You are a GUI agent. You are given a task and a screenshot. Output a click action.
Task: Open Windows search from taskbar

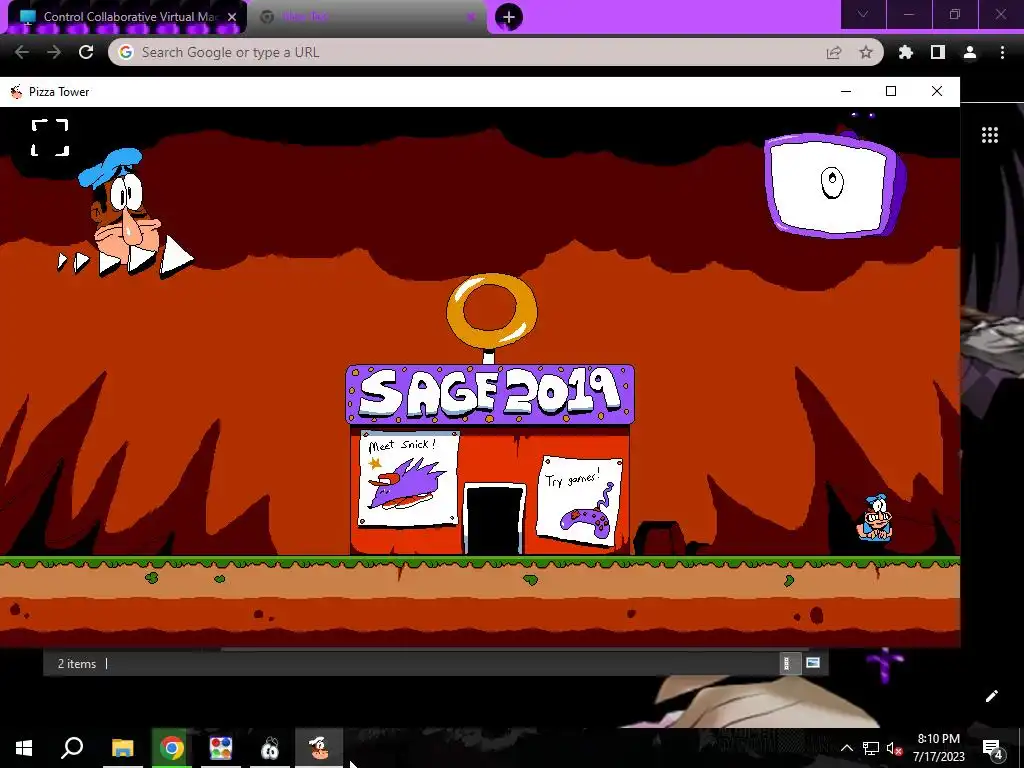point(72,748)
